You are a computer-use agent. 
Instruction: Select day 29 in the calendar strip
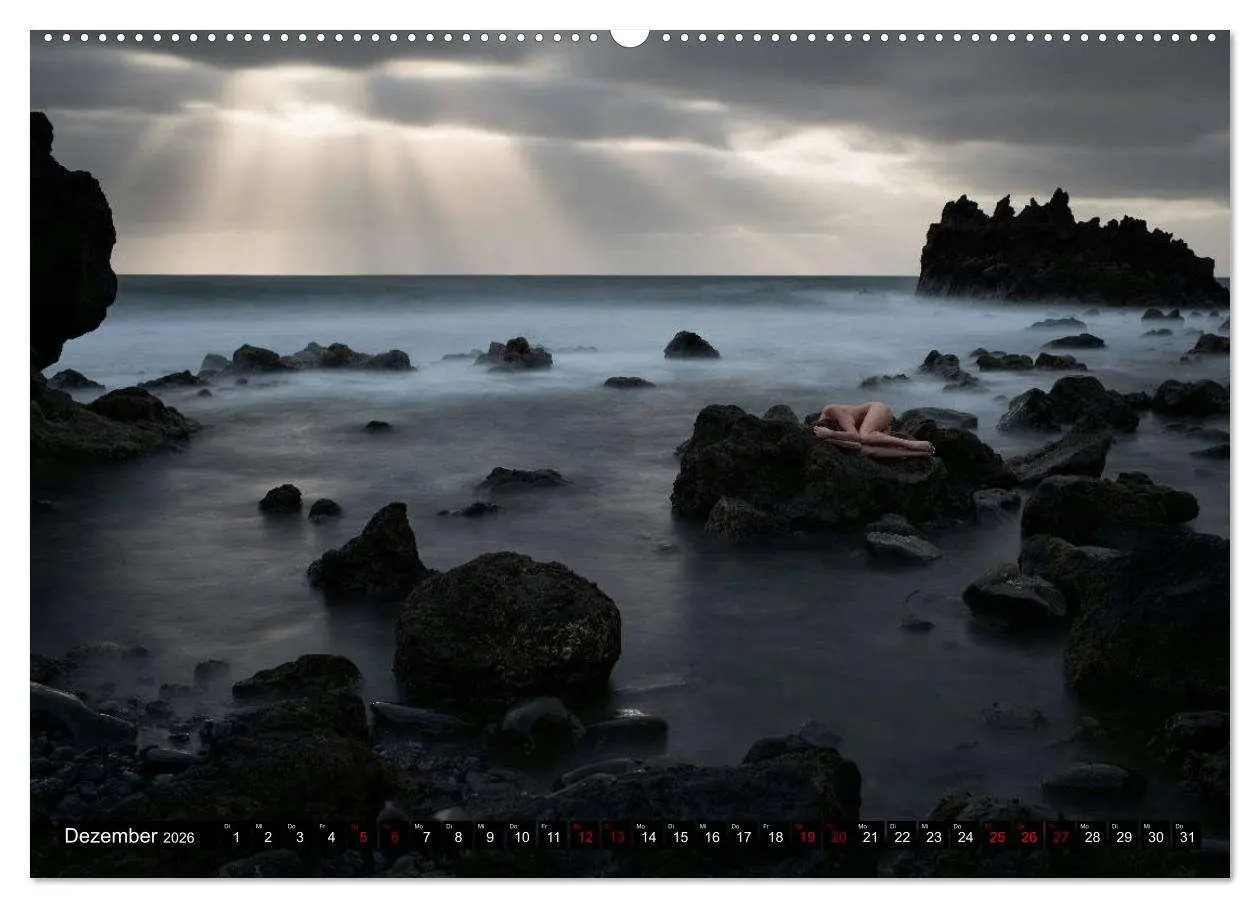pos(1124,836)
